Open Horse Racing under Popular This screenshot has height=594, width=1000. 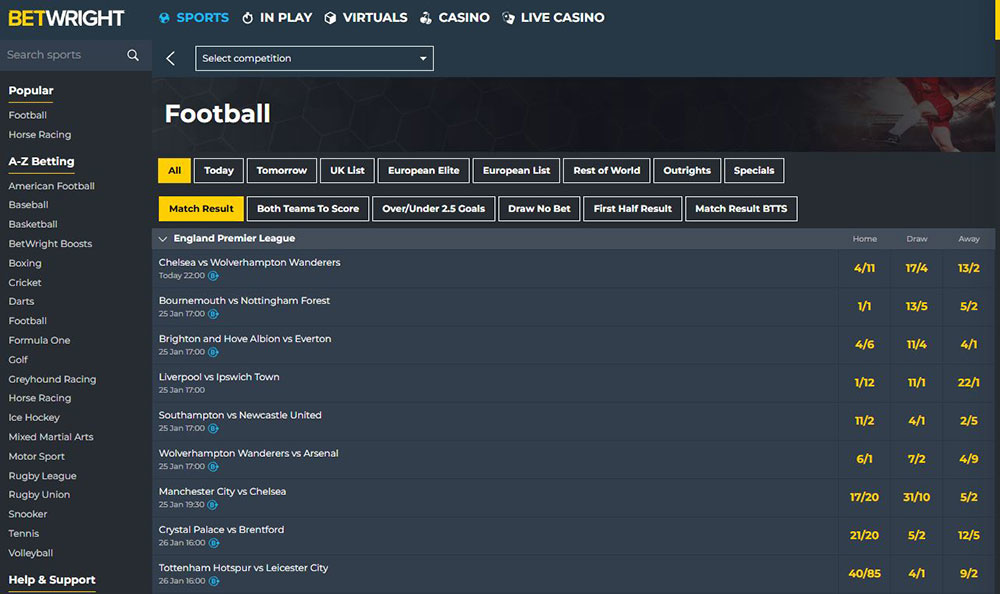(40, 135)
